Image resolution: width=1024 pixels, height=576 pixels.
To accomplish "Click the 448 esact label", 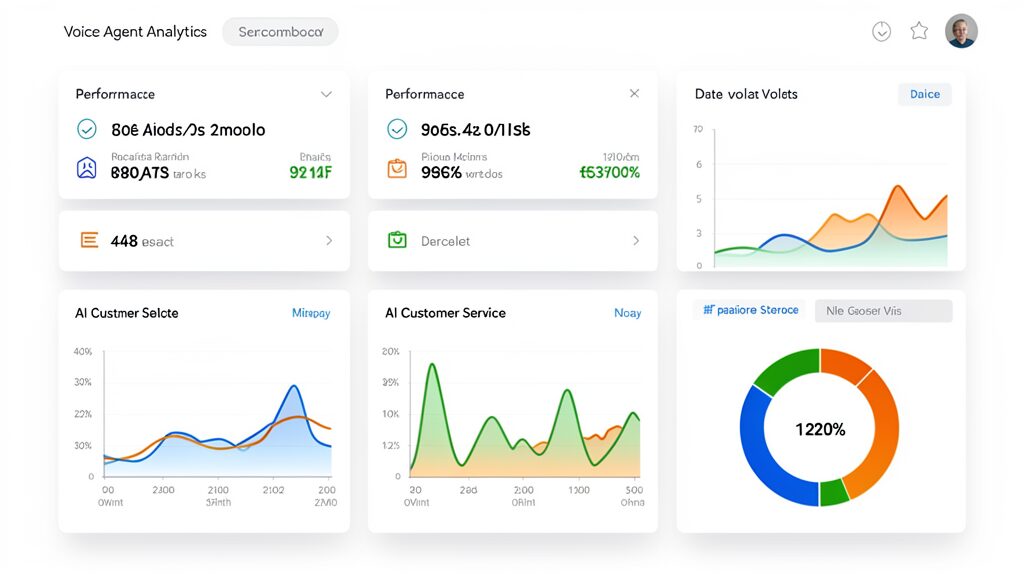I will (142, 241).
